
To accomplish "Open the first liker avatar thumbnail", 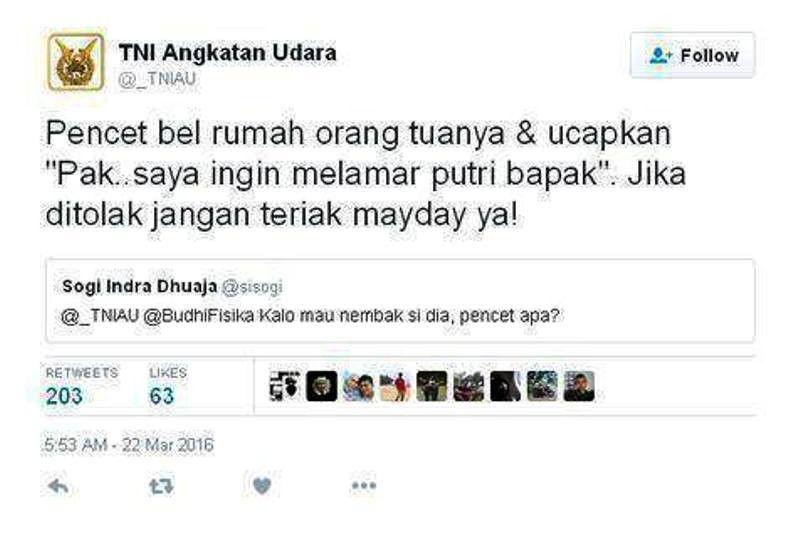I will [x=285, y=386].
